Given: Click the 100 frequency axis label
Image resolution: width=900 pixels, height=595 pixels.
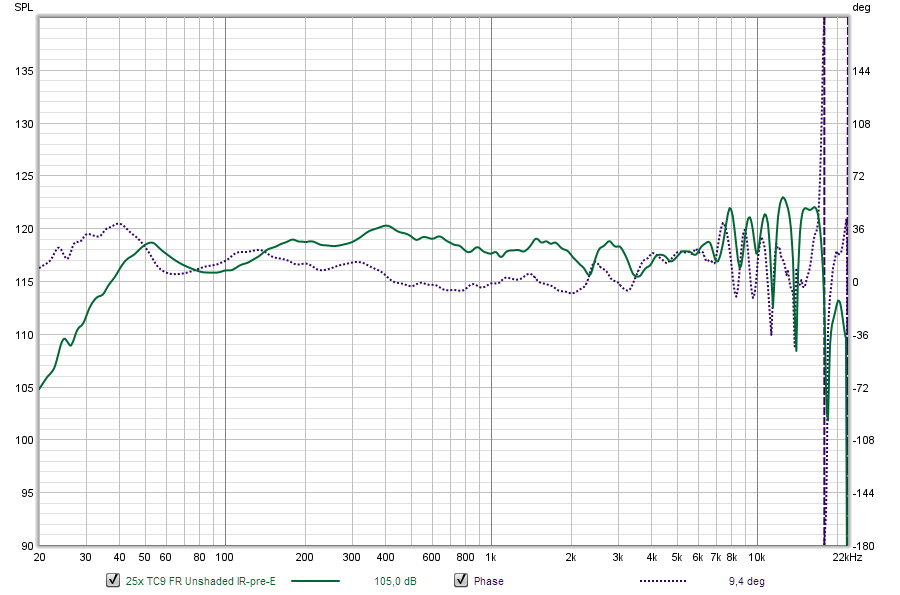Looking at the screenshot, I should click(224, 557).
